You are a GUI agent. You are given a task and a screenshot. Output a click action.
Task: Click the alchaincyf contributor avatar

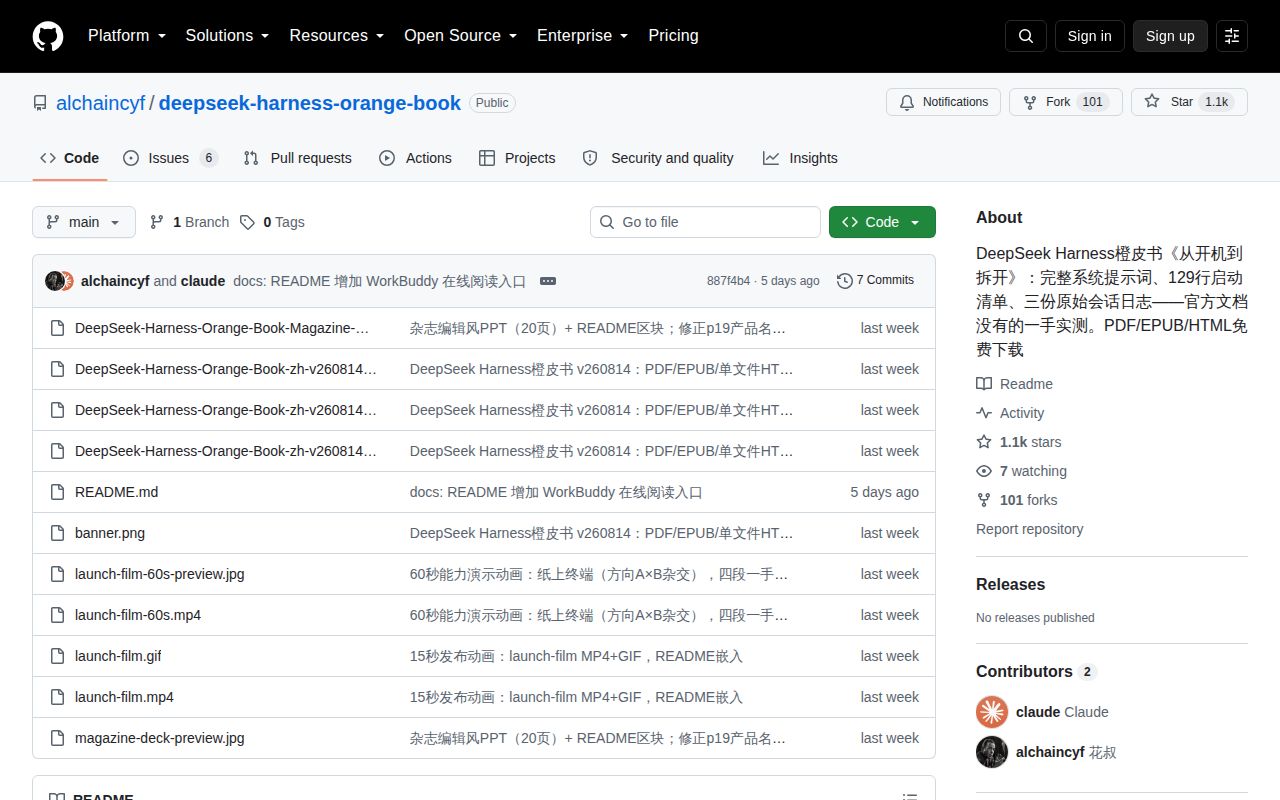click(x=992, y=752)
